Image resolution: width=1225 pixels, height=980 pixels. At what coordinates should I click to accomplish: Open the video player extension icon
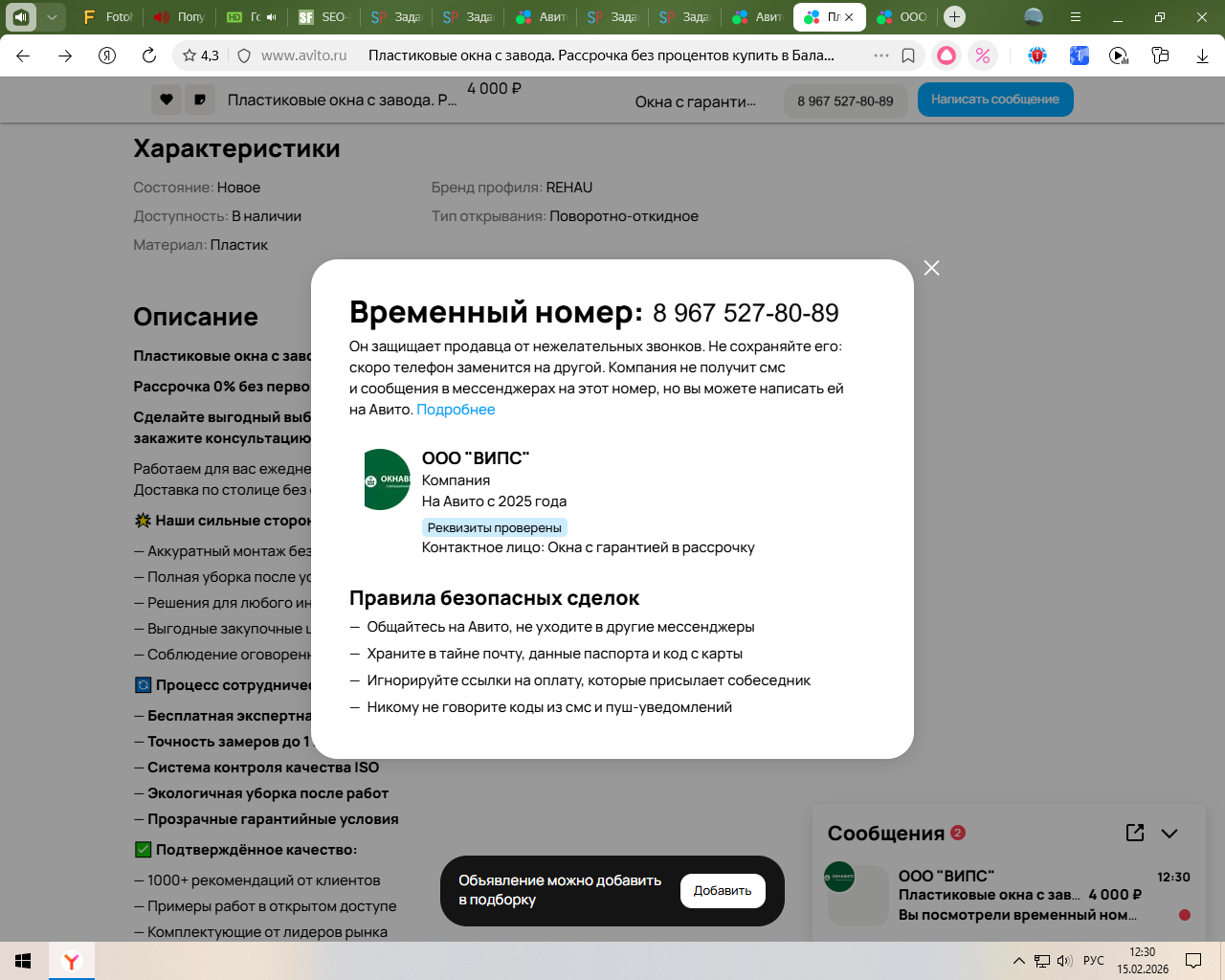1119,56
